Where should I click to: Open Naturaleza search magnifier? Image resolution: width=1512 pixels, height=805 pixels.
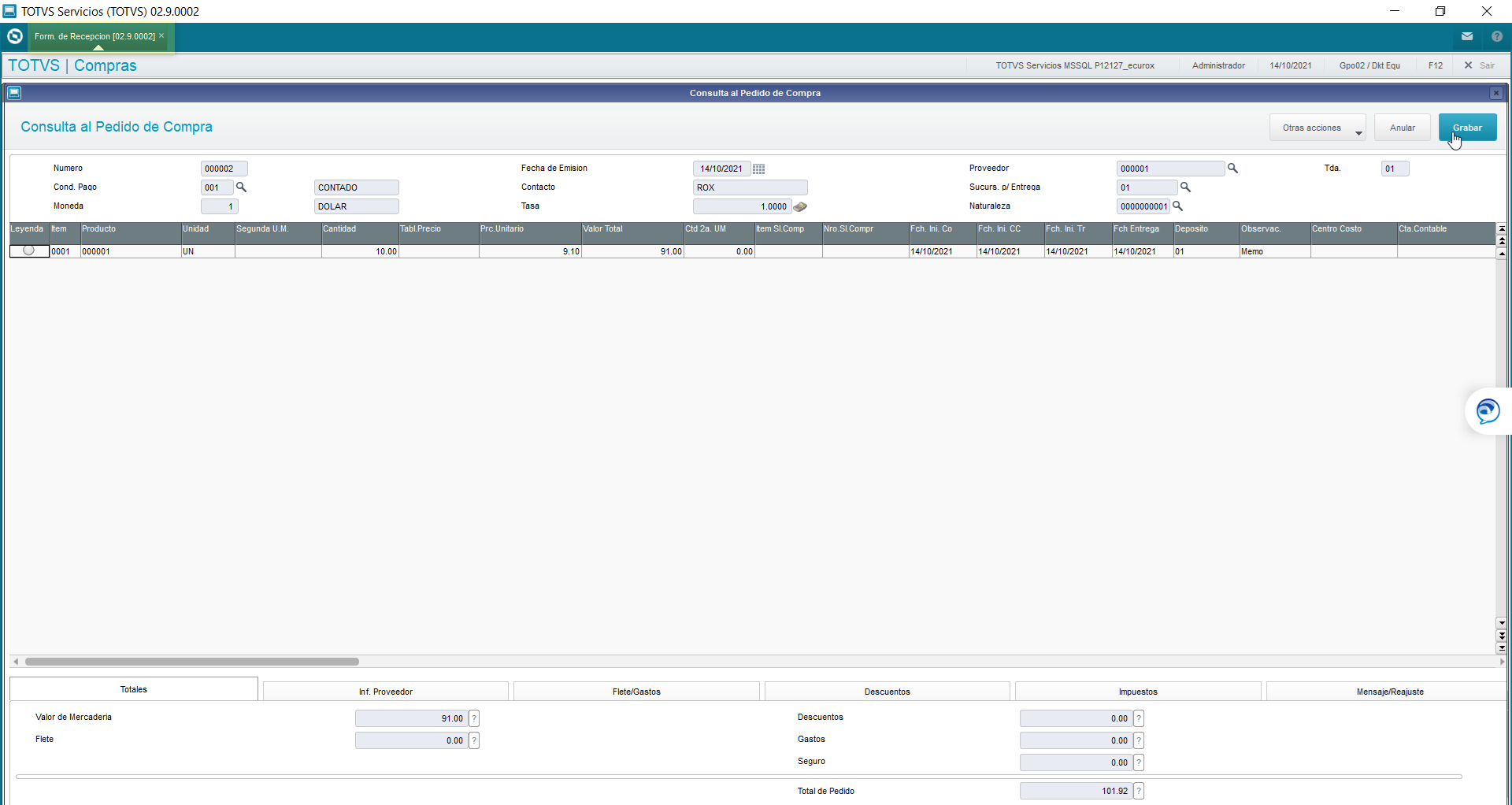(1177, 206)
